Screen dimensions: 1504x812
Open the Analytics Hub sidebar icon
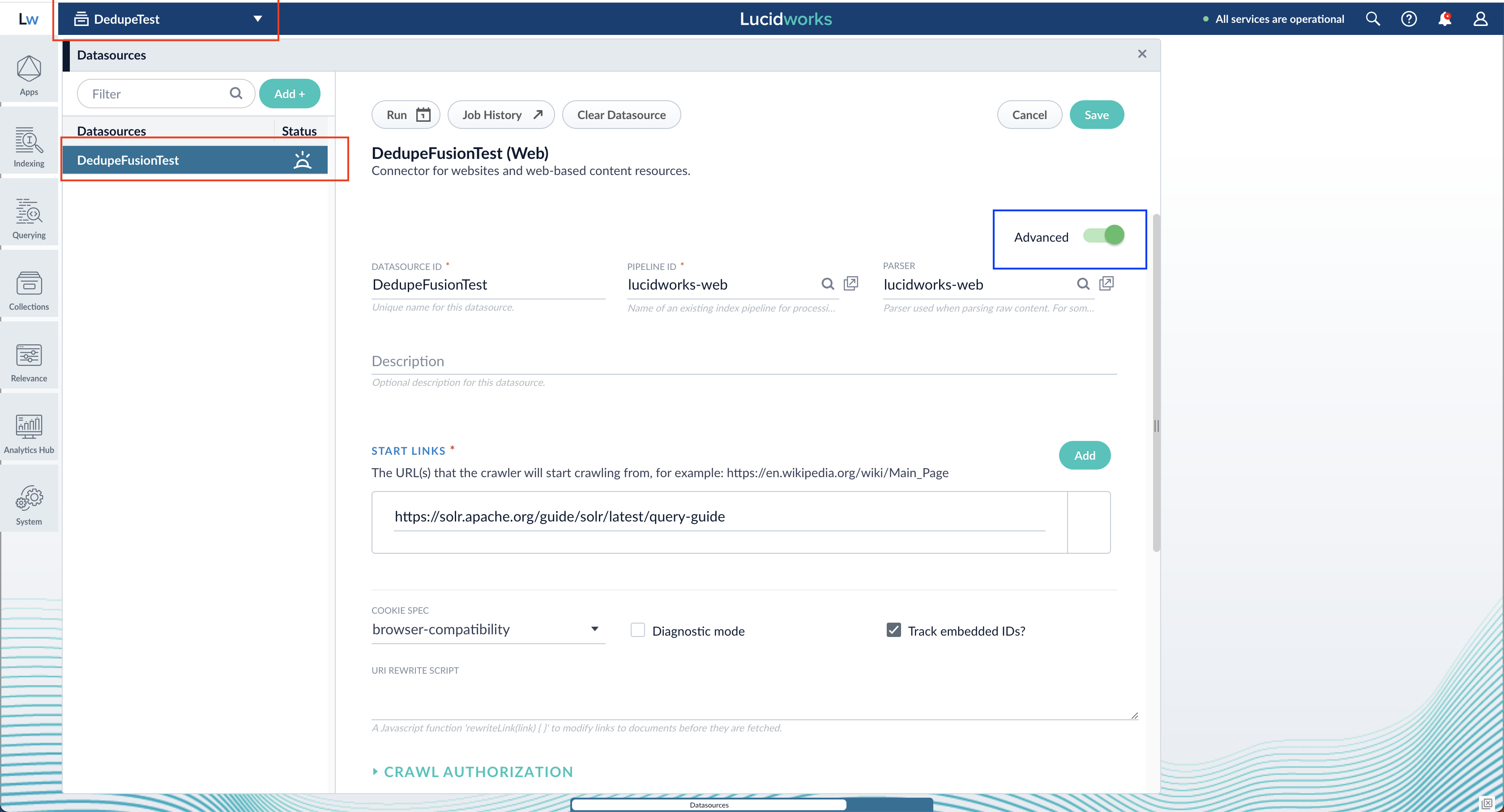(29, 434)
